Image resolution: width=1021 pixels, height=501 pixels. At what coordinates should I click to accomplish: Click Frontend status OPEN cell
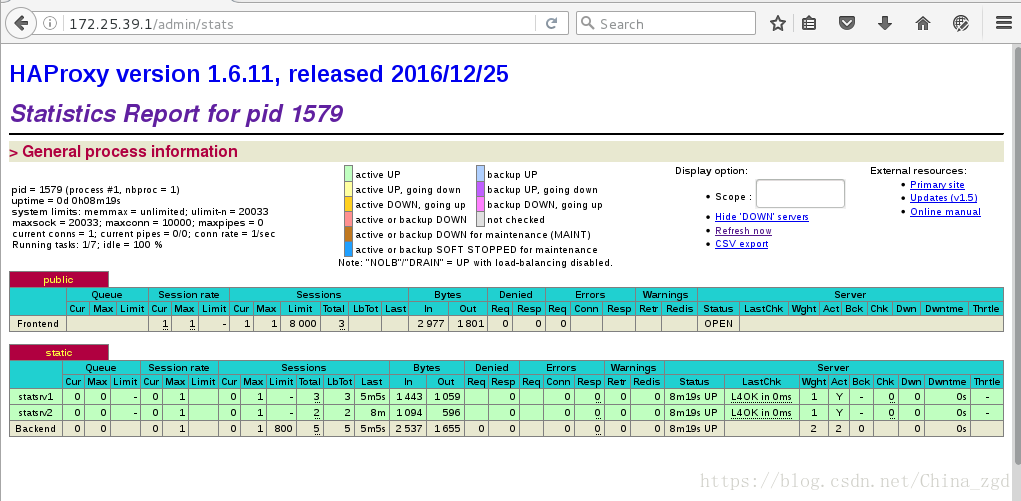718,323
